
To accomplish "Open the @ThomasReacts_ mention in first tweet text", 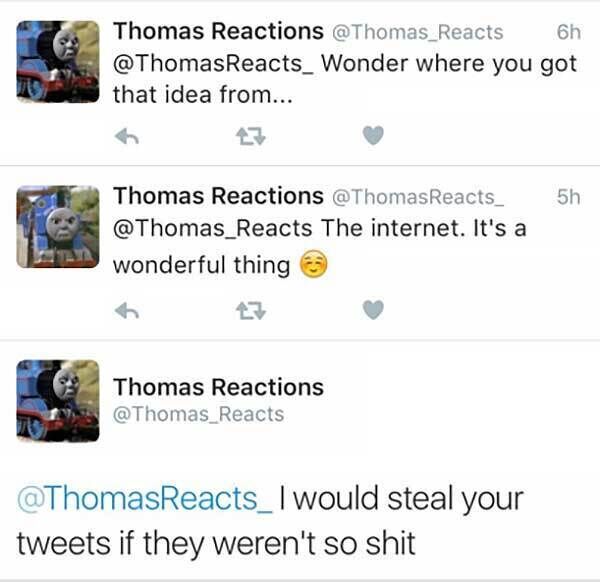I will [213, 64].
